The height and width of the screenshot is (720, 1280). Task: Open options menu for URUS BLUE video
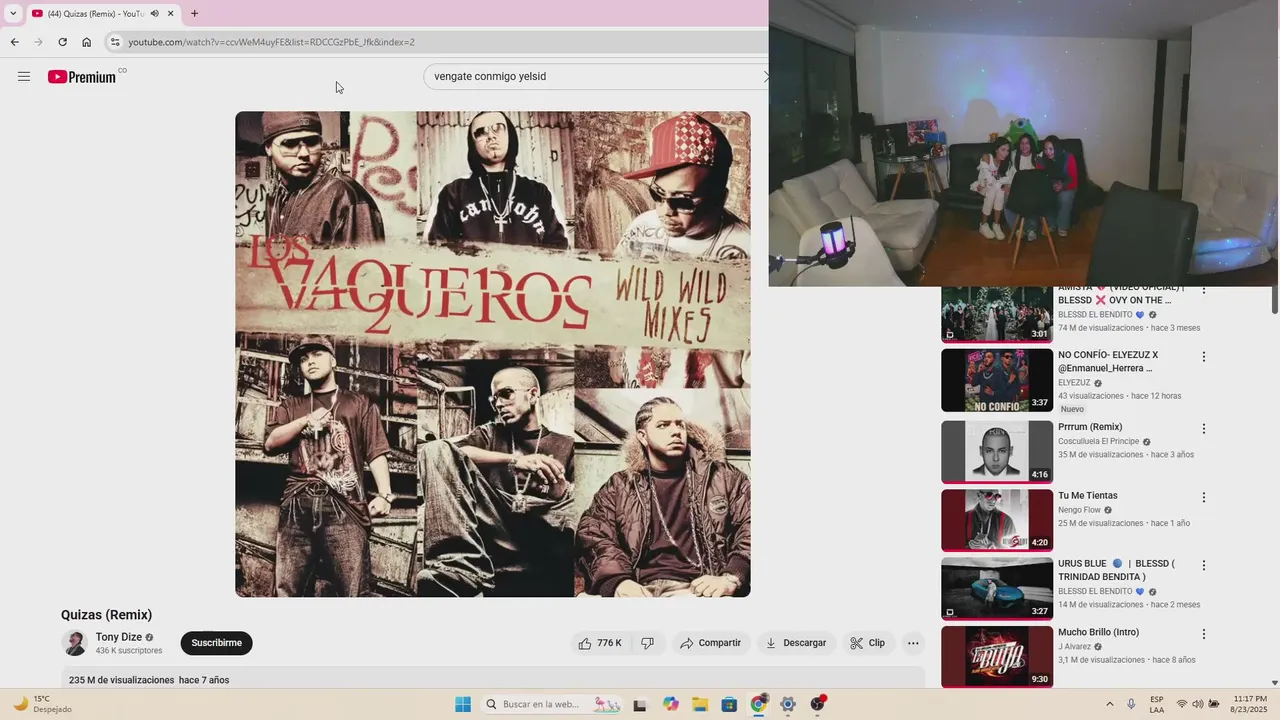tap(1204, 565)
